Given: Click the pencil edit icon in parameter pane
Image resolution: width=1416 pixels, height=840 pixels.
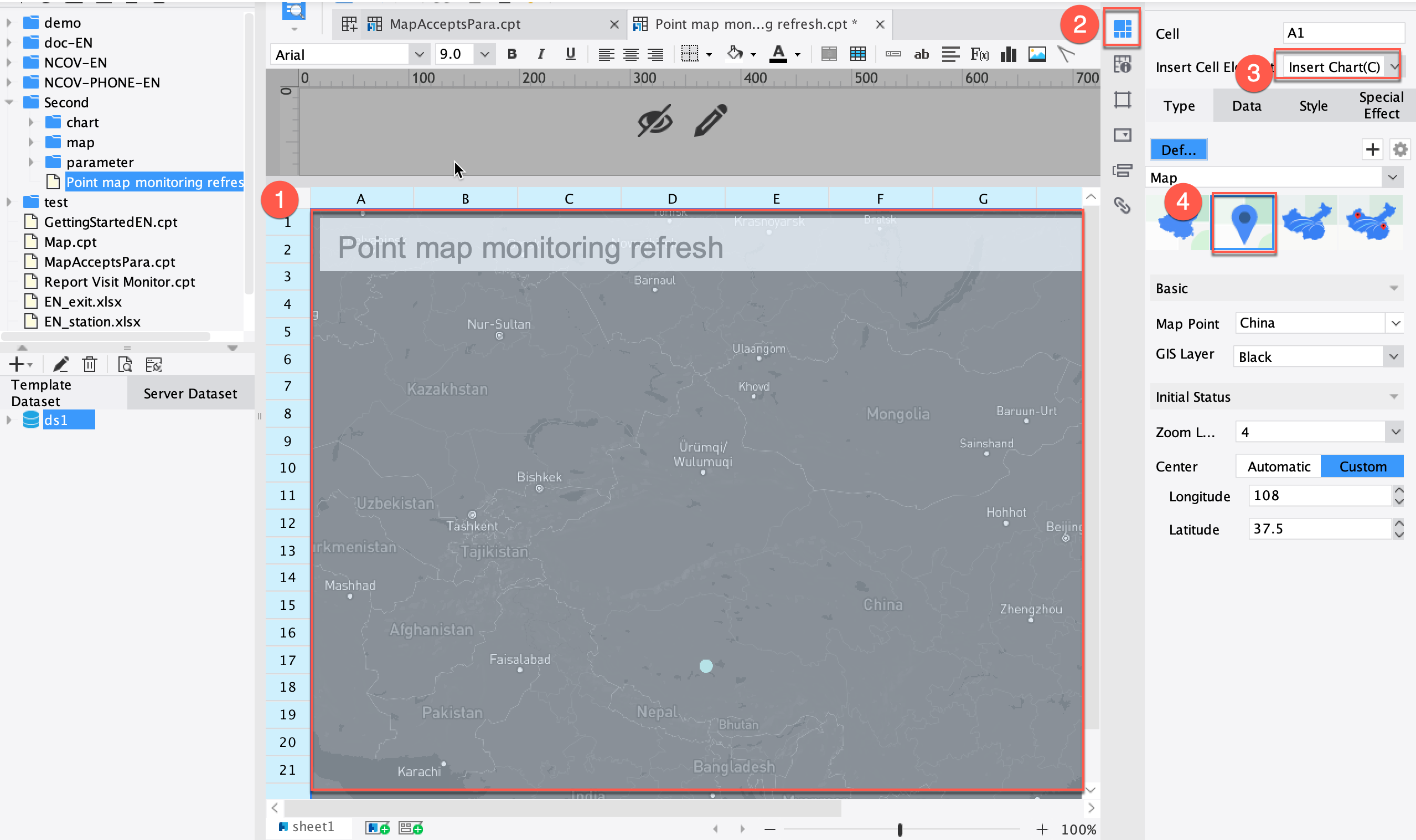Looking at the screenshot, I should [x=711, y=121].
